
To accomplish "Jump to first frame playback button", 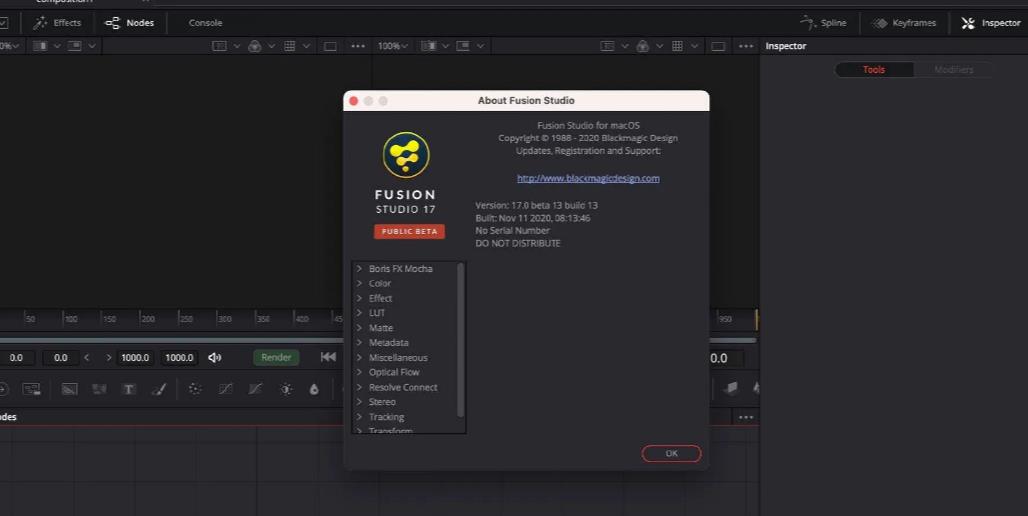I will coord(328,357).
